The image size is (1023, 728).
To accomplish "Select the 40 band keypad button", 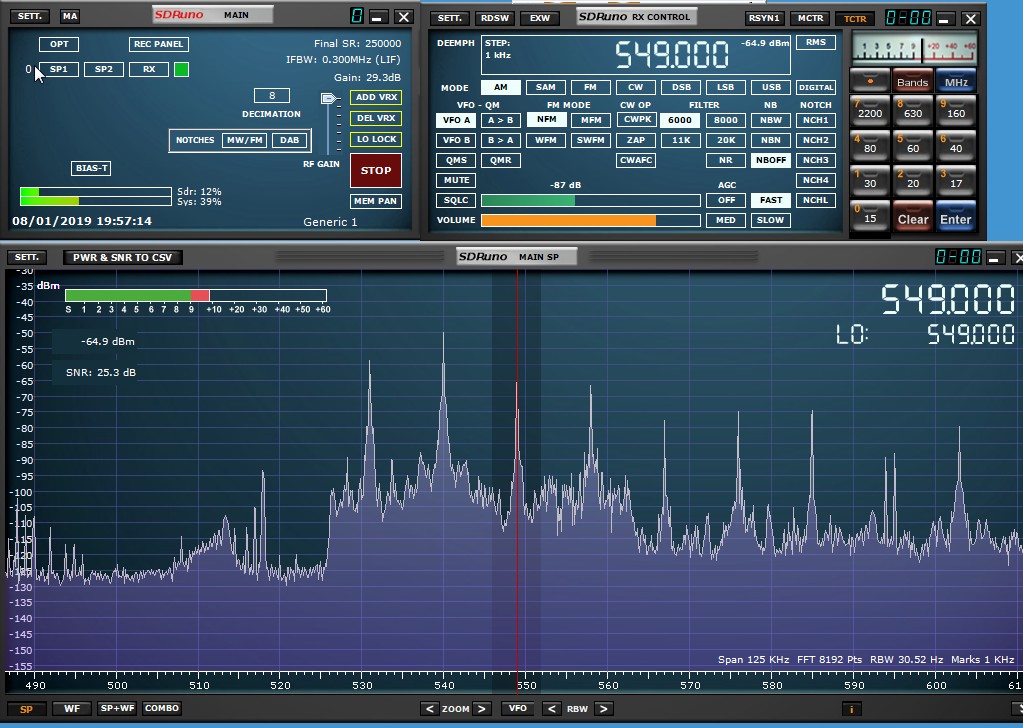I will pos(956,147).
